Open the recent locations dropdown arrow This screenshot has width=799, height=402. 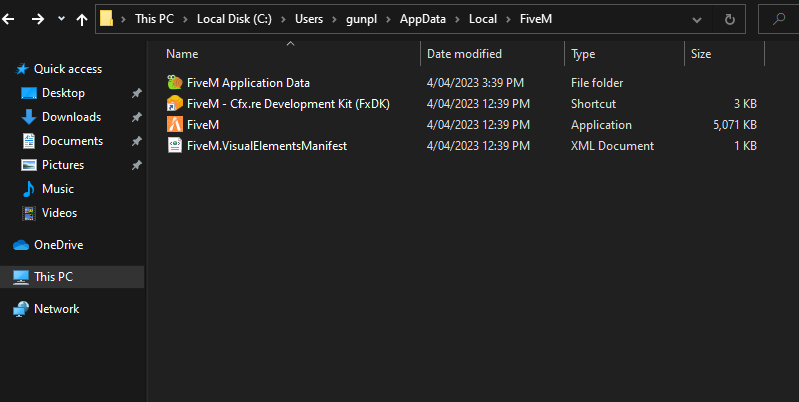point(61,18)
